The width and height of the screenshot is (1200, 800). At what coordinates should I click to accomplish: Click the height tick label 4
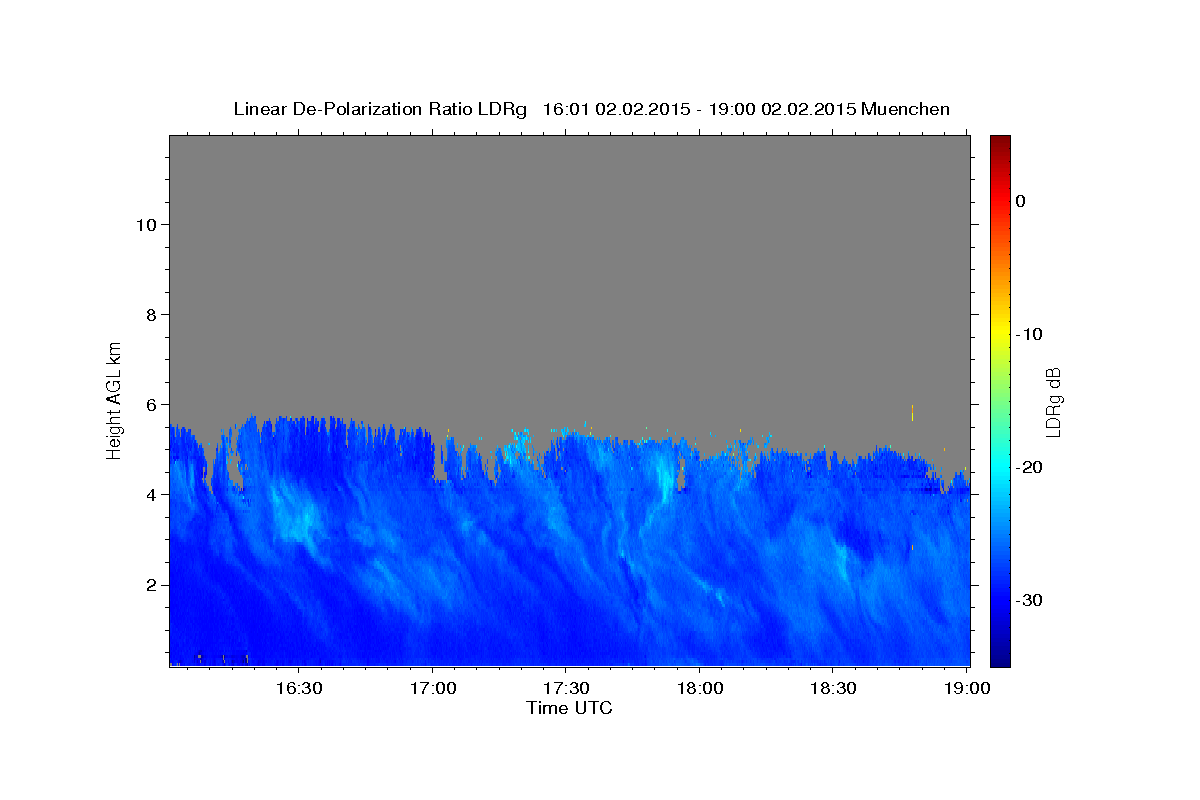tap(149, 495)
